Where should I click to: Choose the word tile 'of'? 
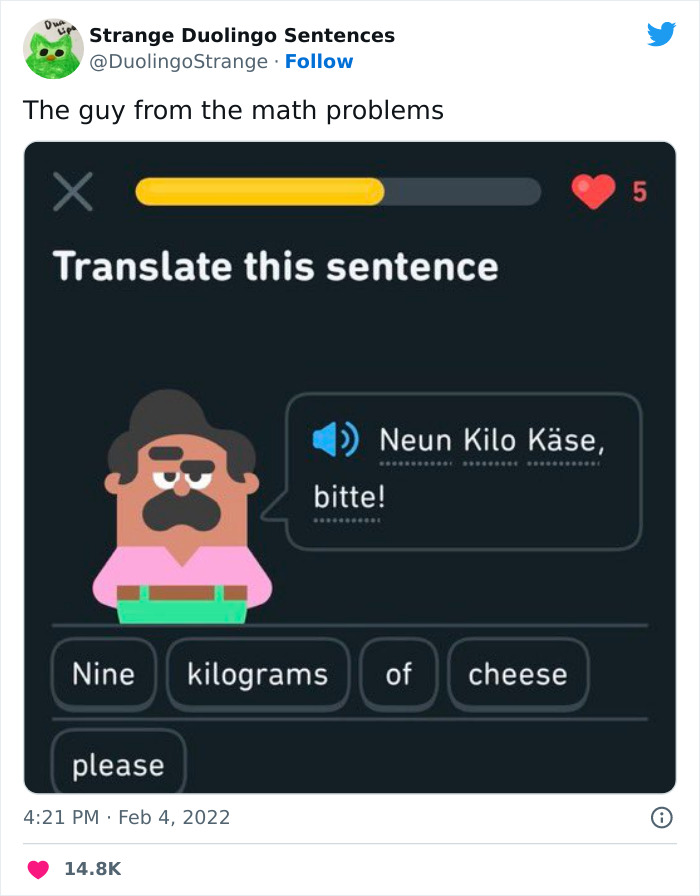point(399,674)
